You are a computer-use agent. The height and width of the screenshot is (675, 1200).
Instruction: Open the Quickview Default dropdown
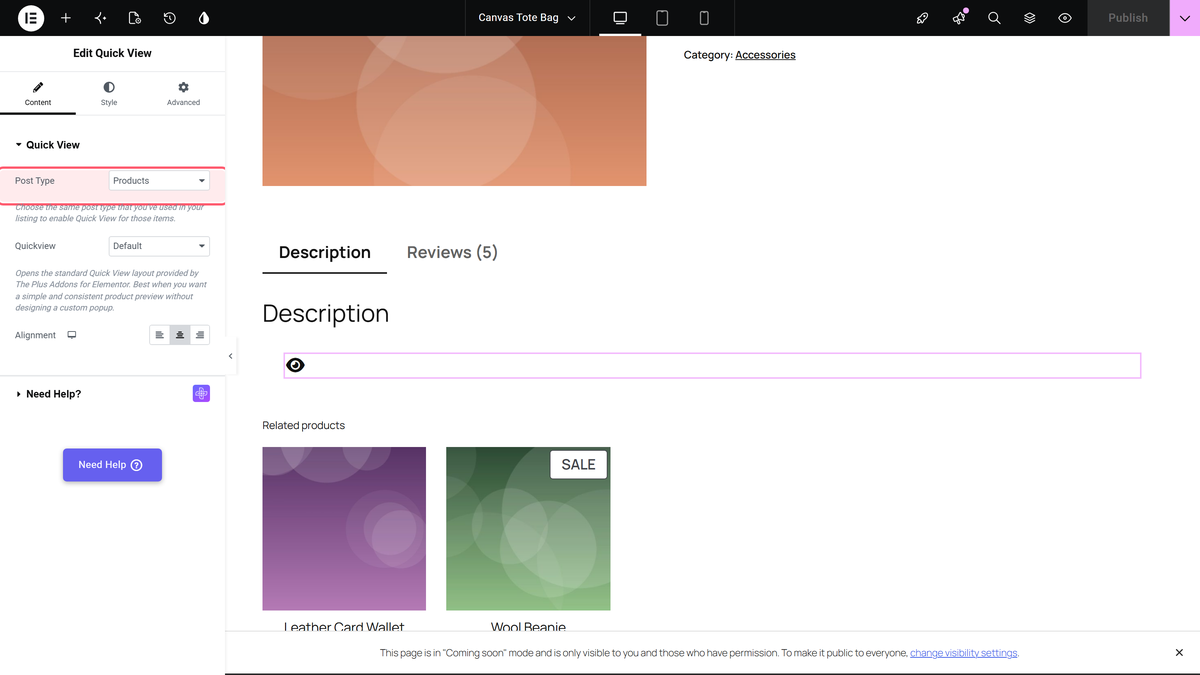[x=159, y=246]
